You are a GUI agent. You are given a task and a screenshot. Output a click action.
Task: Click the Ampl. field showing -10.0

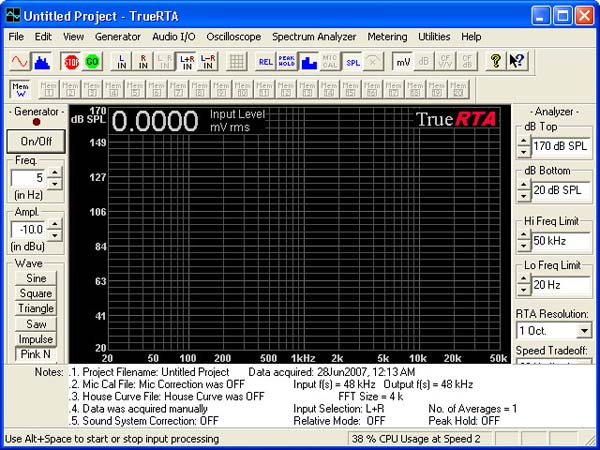[x=28, y=229]
